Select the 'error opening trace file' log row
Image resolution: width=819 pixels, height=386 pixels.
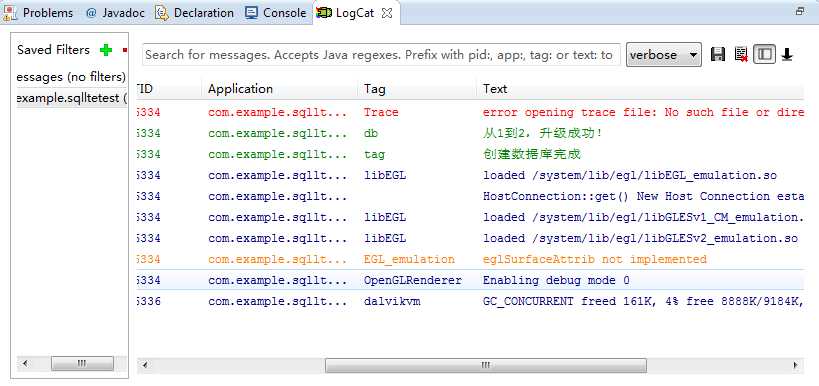click(470, 112)
